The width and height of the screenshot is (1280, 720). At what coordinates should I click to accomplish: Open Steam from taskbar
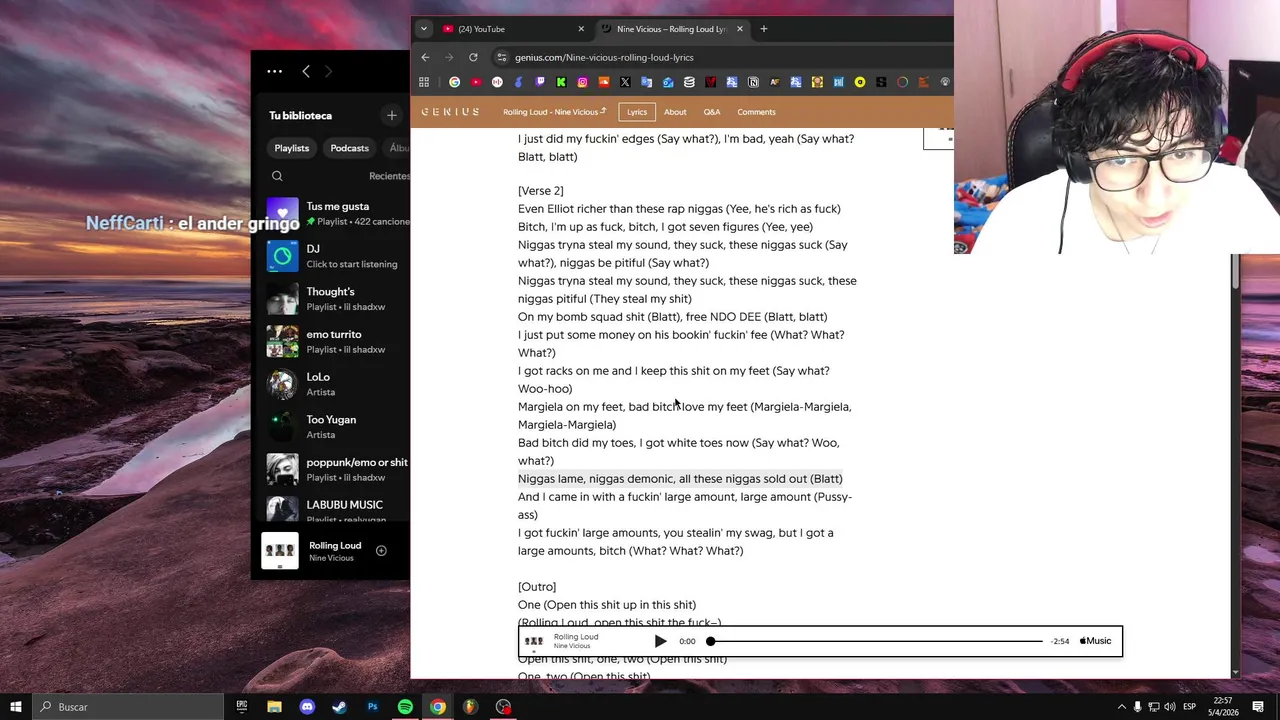[339, 707]
